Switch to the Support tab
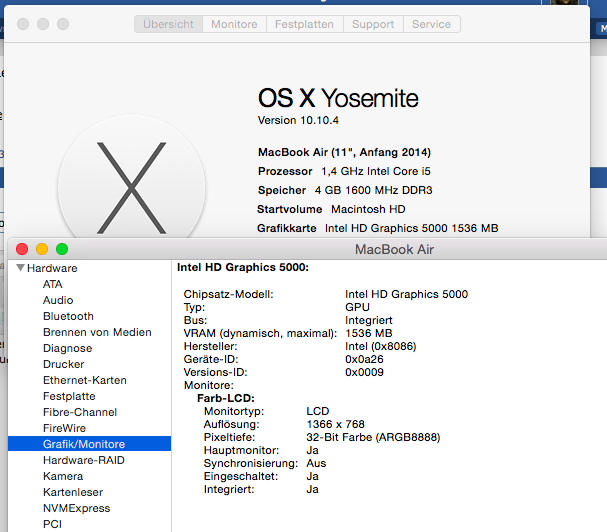Screen dimensions: 607x532 click(373, 24)
